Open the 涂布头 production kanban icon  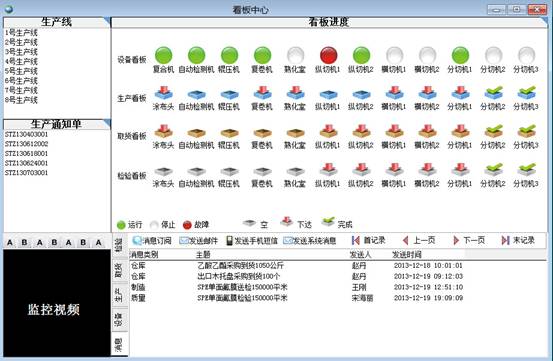[163, 93]
